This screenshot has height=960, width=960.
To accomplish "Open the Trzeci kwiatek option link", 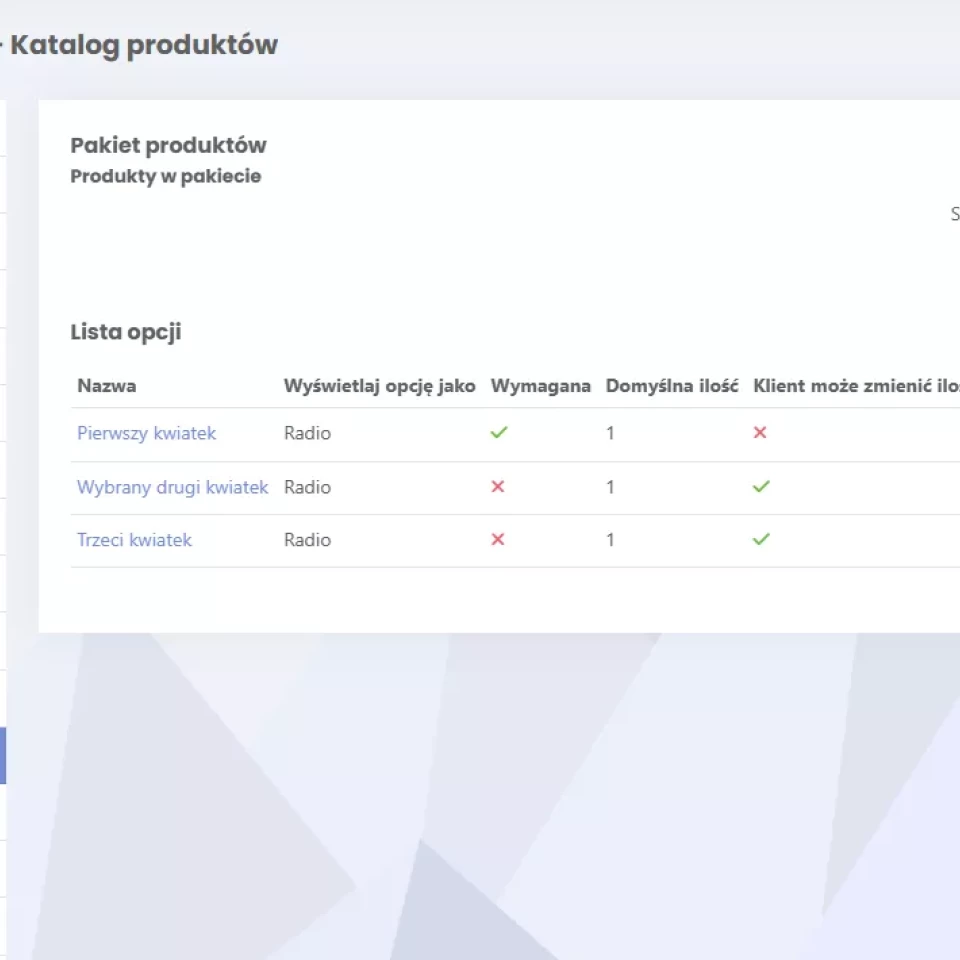I will click(x=134, y=540).
